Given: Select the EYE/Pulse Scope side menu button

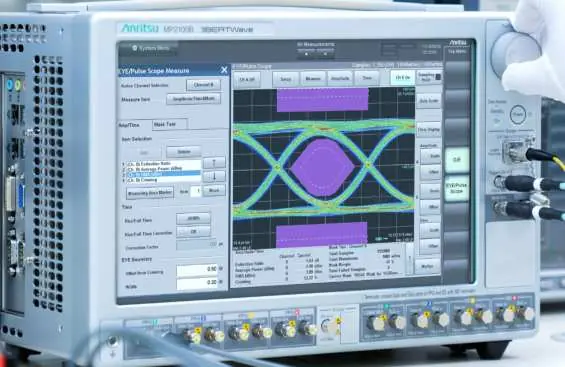Looking at the screenshot, I should 457,188.
